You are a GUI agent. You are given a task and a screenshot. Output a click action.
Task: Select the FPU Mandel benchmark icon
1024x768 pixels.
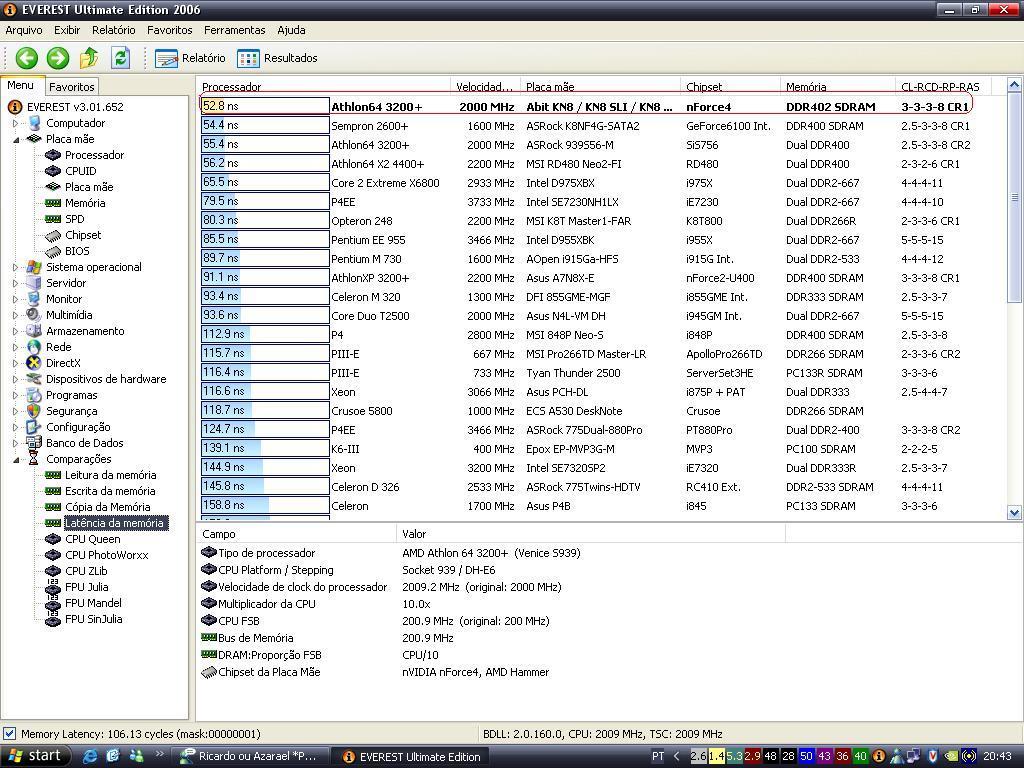[x=53, y=603]
